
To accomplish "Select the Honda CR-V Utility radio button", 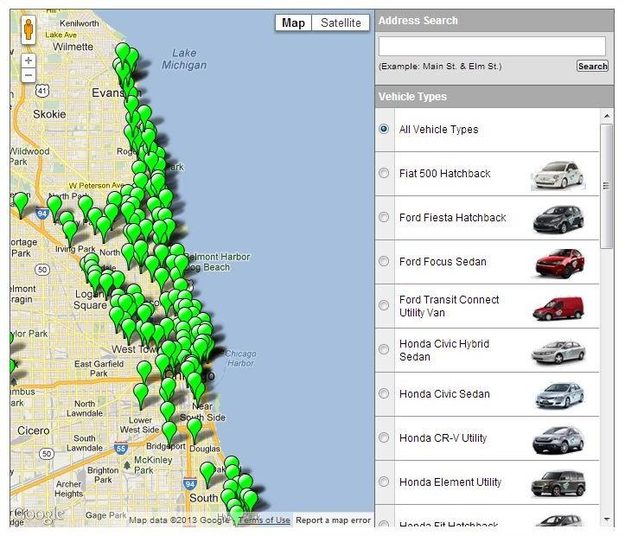I will coord(384,438).
